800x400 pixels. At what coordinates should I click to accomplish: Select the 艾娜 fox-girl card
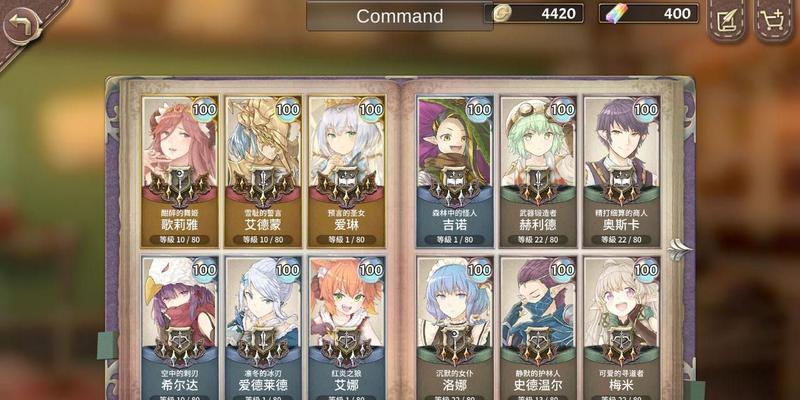pyautogui.click(x=346, y=328)
